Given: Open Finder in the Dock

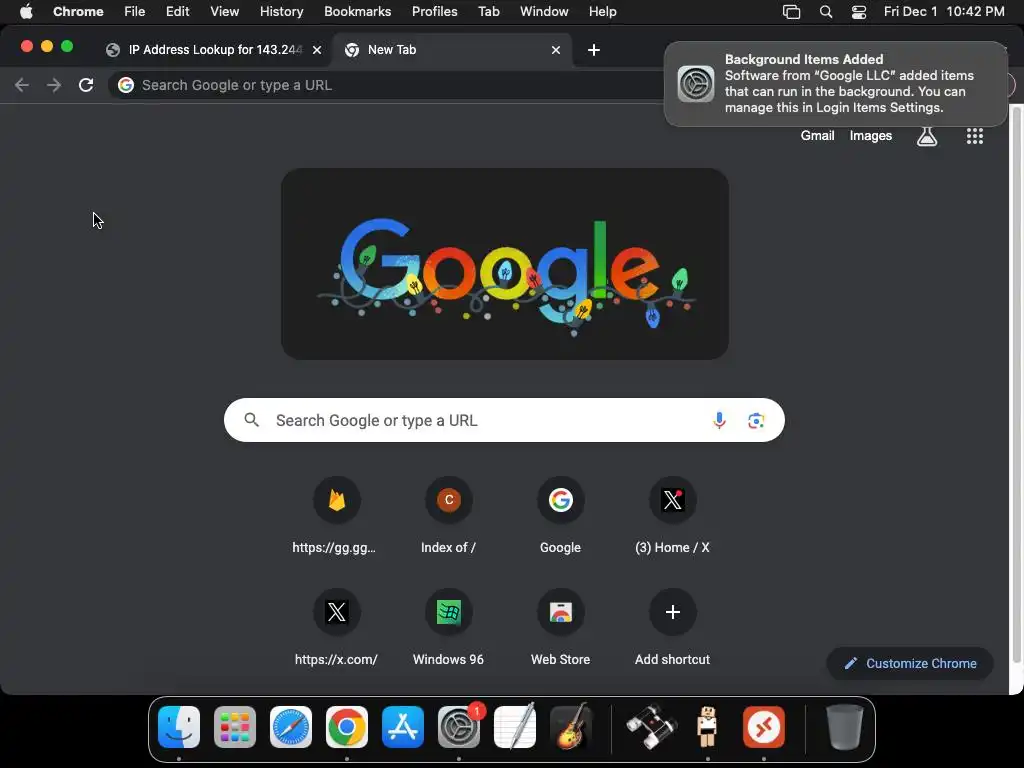Looking at the screenshot, I should point(178,726).
